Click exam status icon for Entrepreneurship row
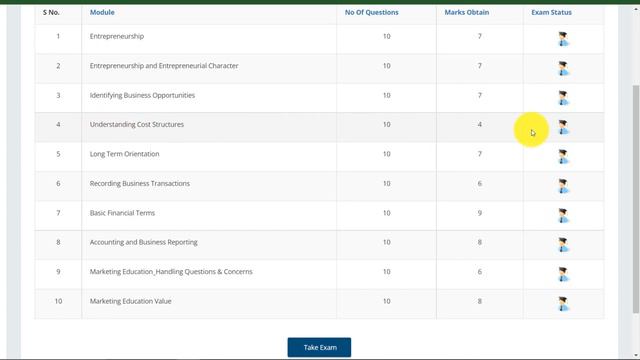The height and width of the screenshot is (360, 640). 563,39
